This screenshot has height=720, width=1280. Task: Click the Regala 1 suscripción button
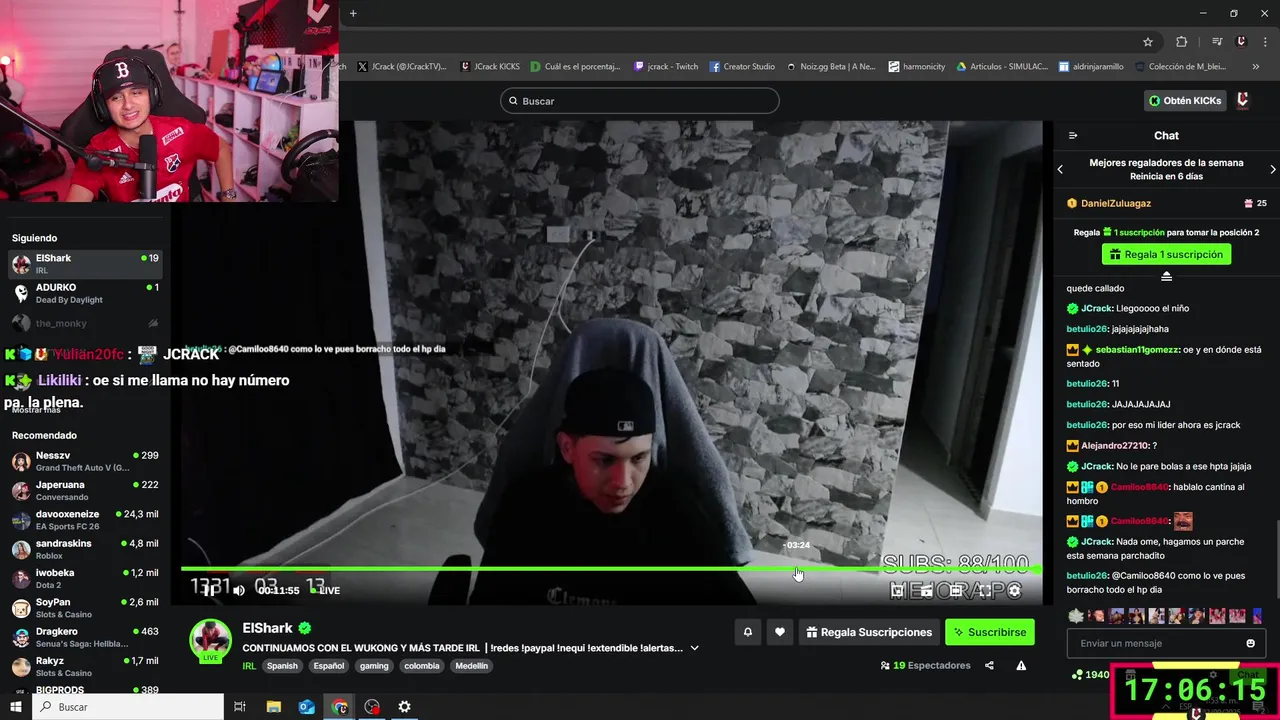click(1166, 254)
